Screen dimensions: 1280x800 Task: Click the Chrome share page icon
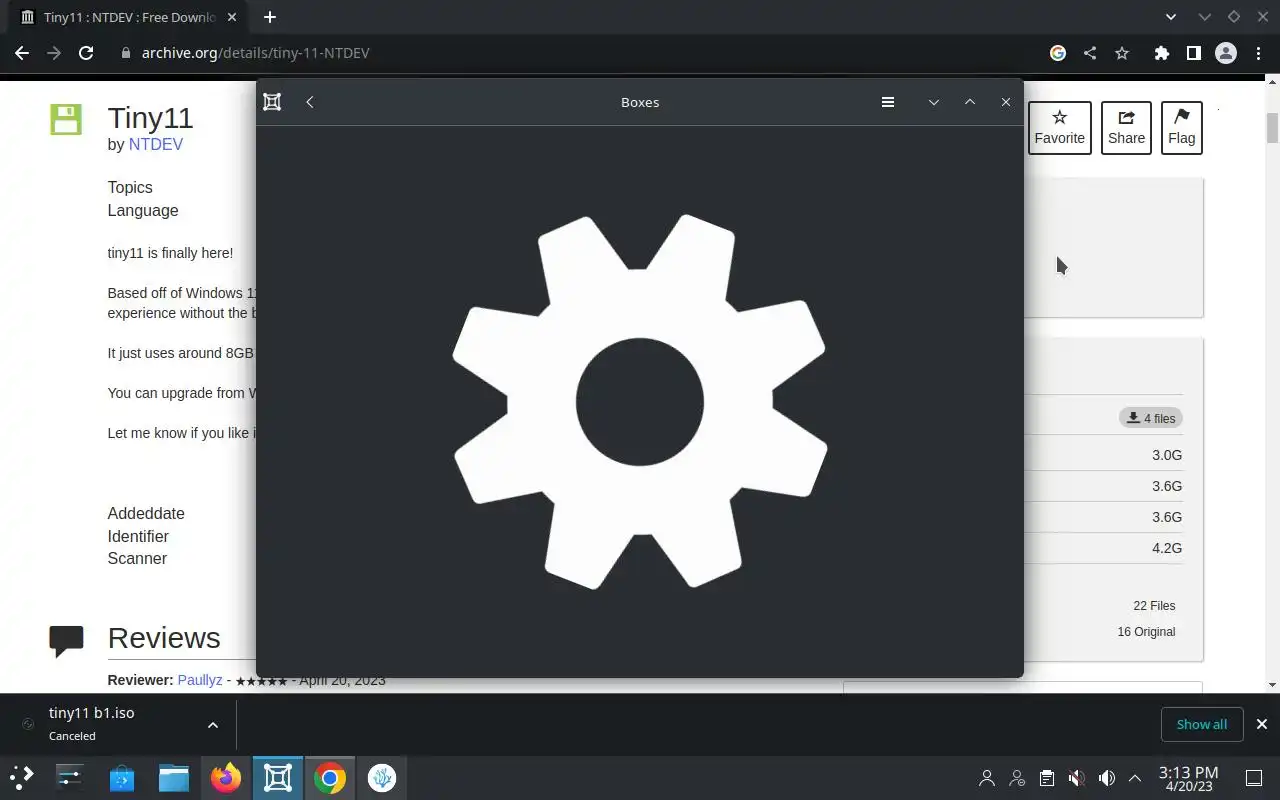[x=1090, y=53]
